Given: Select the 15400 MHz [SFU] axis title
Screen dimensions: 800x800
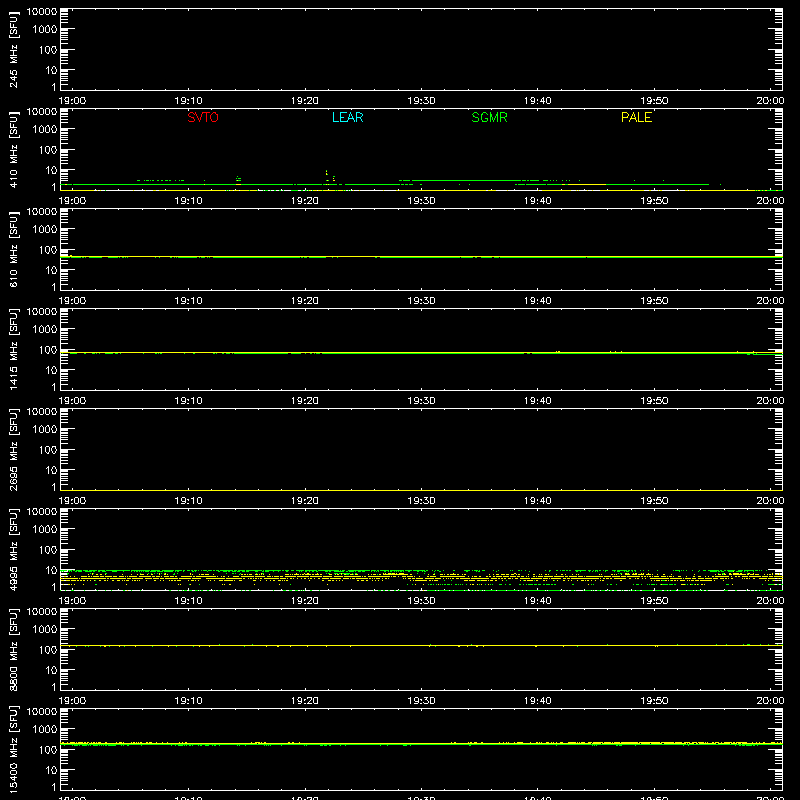Looking at the screenshot, I should click(13, 749).
